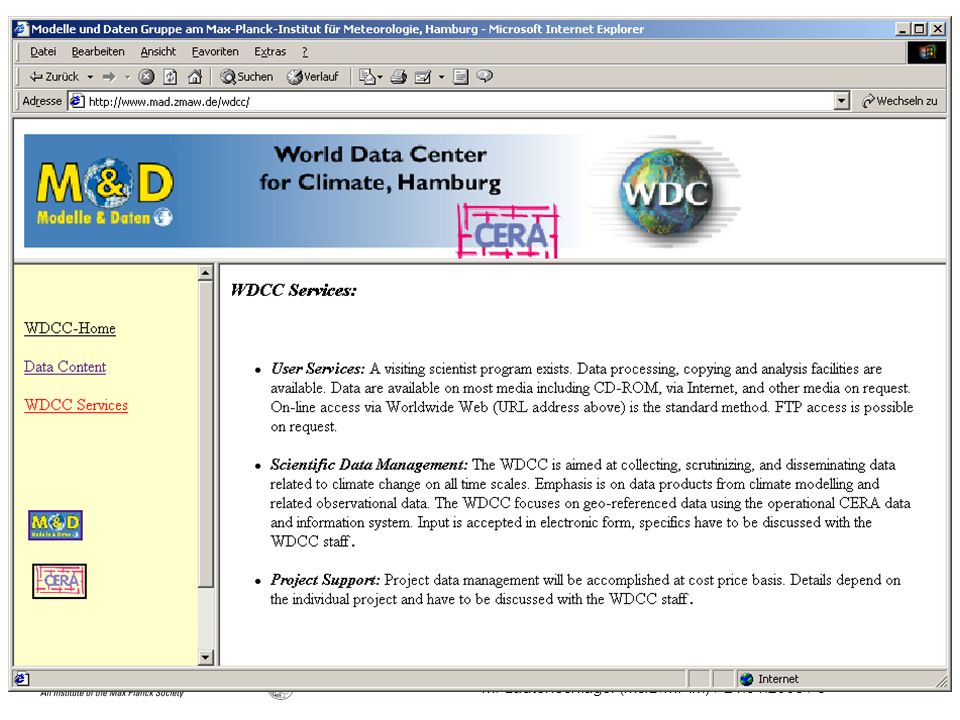Open the Favoriten menu
Screen dimensions: 960x720
pos(215,51)
